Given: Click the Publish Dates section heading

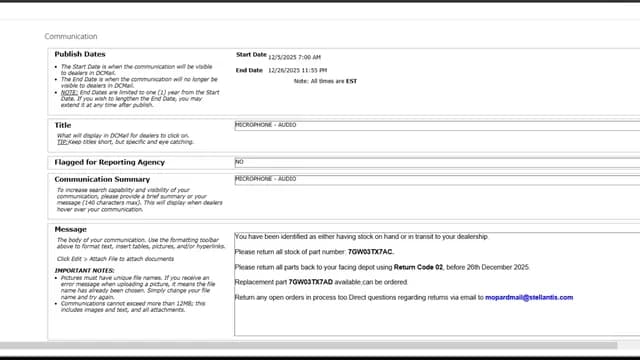Looking at the screenshot, I should (80, 54).
